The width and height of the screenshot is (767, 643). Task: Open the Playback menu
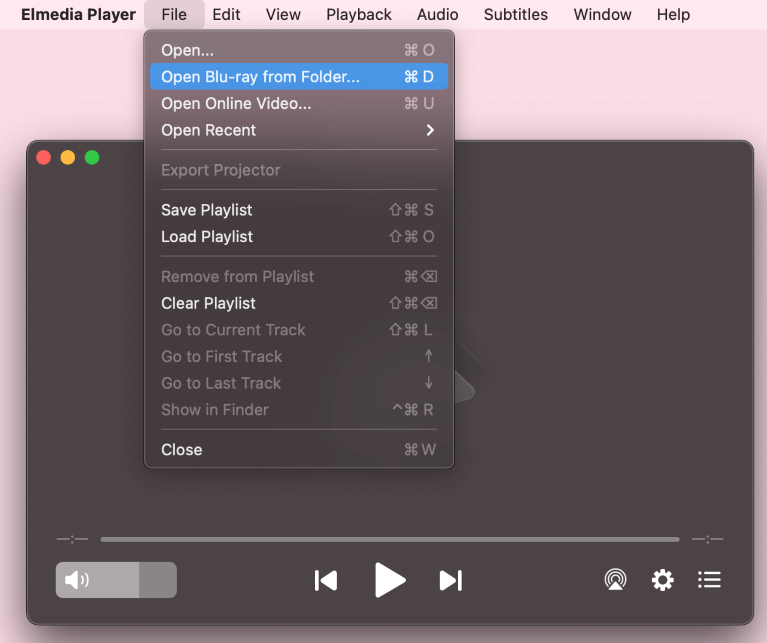pyautogui.click(x=358, y=14)
